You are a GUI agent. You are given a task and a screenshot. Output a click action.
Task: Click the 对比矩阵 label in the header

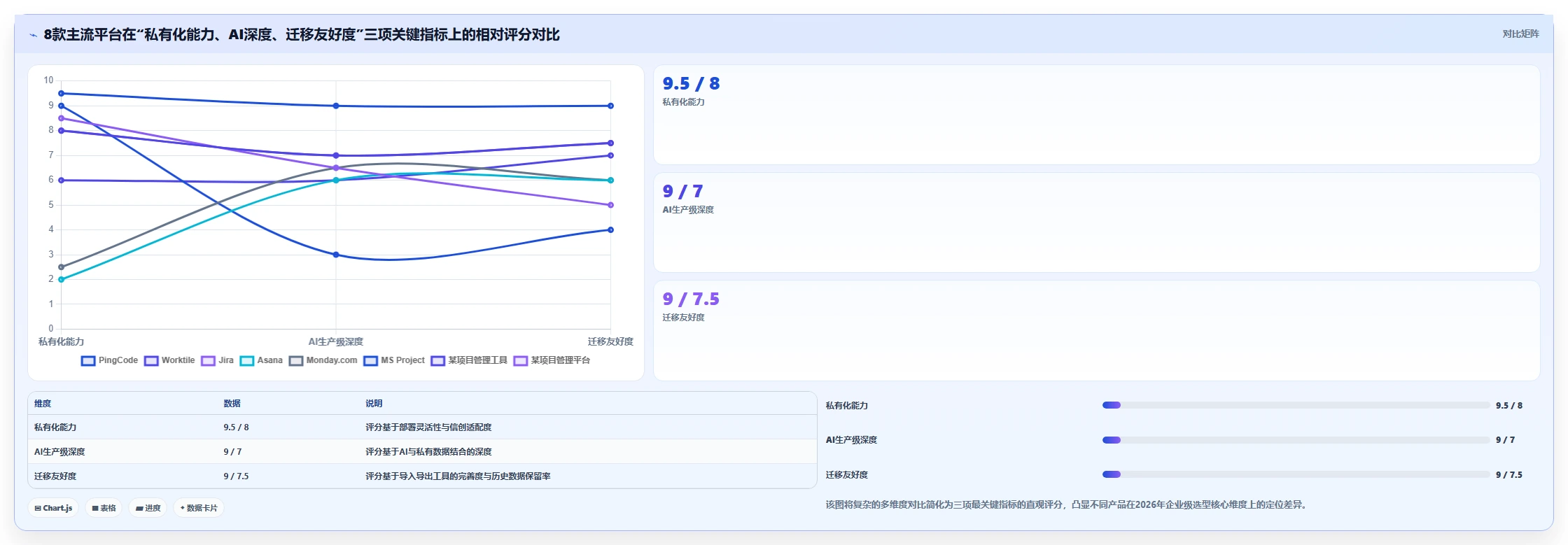[1520, 34]
